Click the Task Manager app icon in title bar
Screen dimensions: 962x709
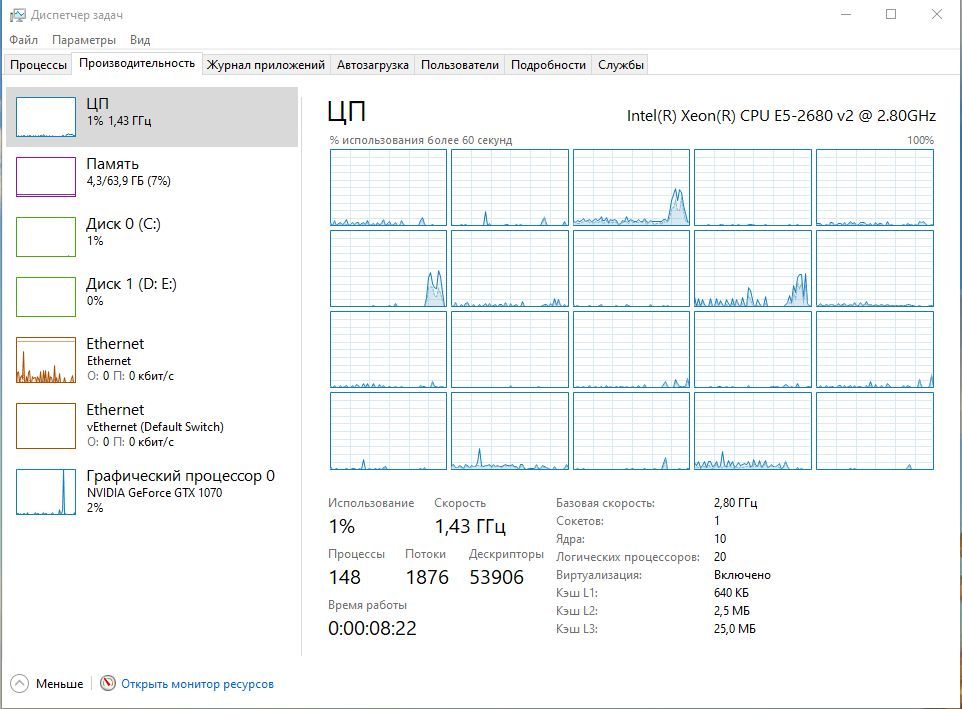coord(17,15)
